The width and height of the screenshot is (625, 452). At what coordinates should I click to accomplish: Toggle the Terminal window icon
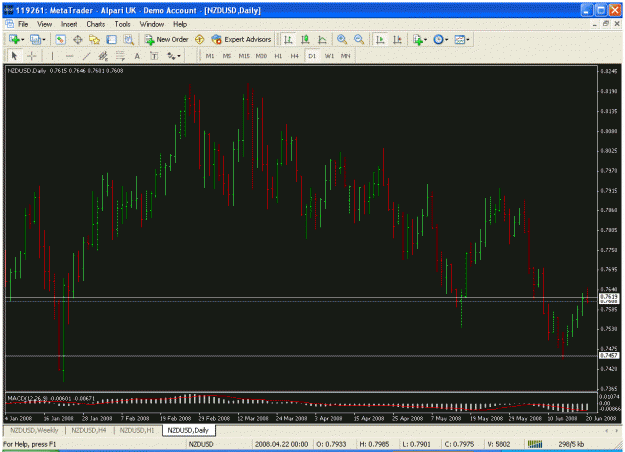coord(111,39)
